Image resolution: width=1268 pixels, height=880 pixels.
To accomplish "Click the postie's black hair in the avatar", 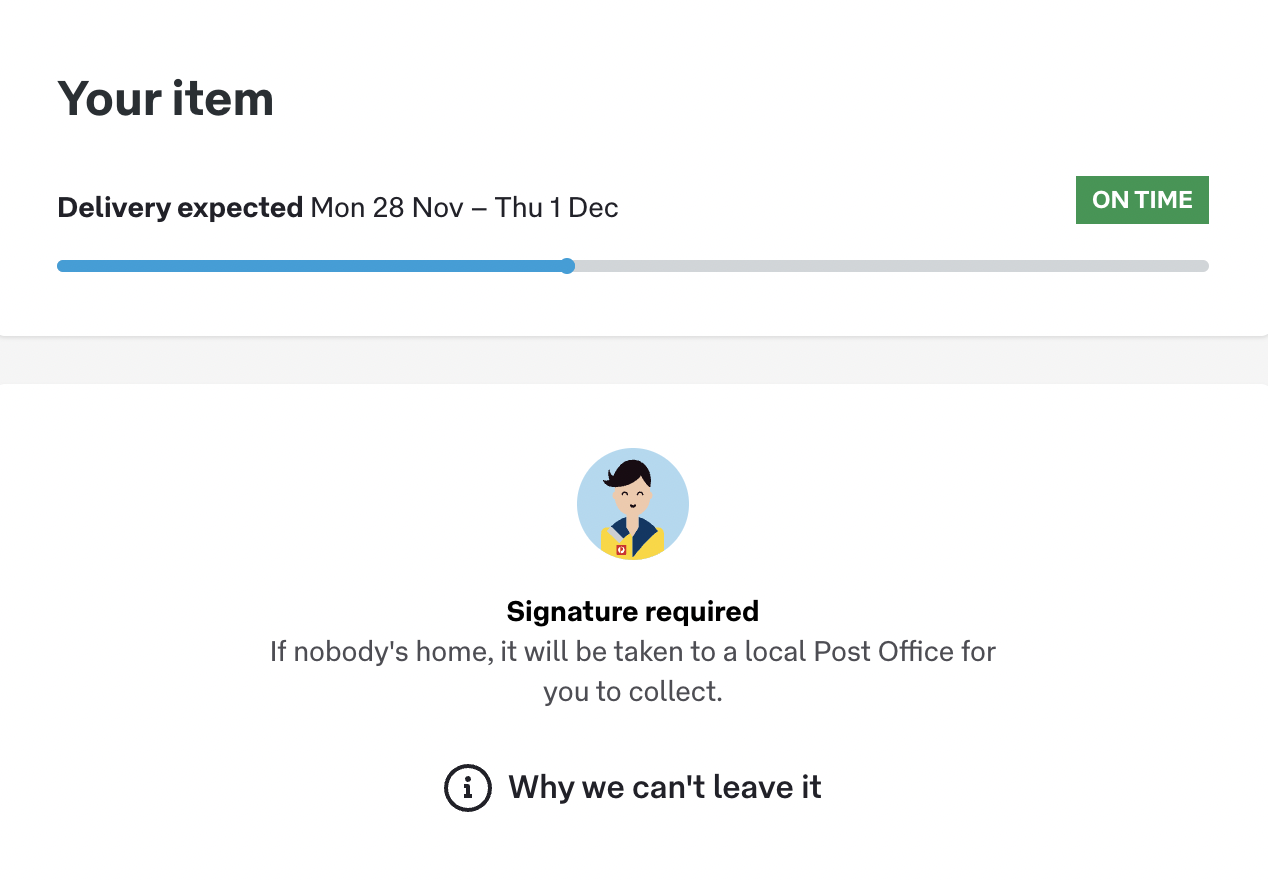I will point(630,472).
